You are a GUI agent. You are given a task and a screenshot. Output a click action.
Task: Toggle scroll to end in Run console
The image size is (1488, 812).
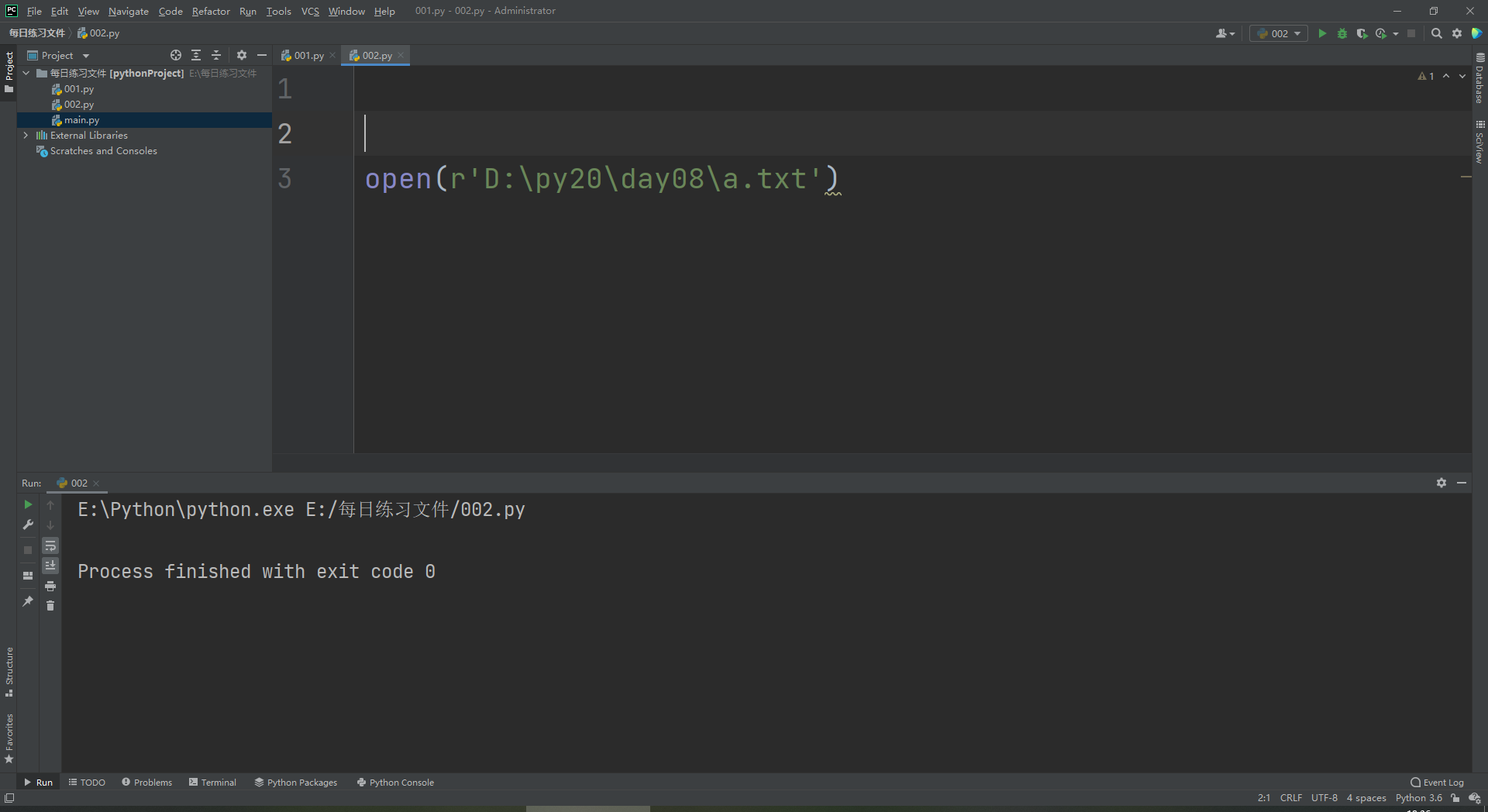pos(50,566)
